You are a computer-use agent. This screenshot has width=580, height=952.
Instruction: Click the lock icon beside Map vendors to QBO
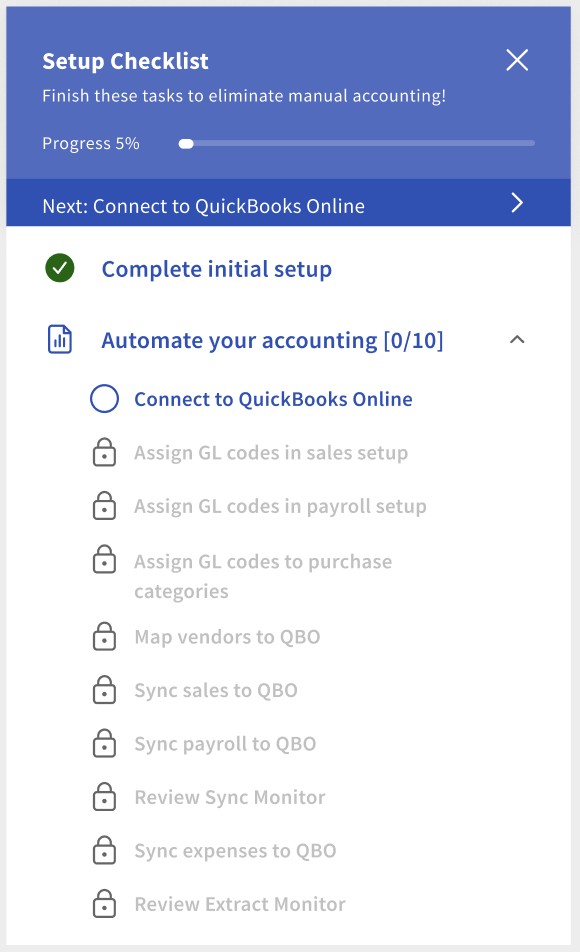[104, 636]
